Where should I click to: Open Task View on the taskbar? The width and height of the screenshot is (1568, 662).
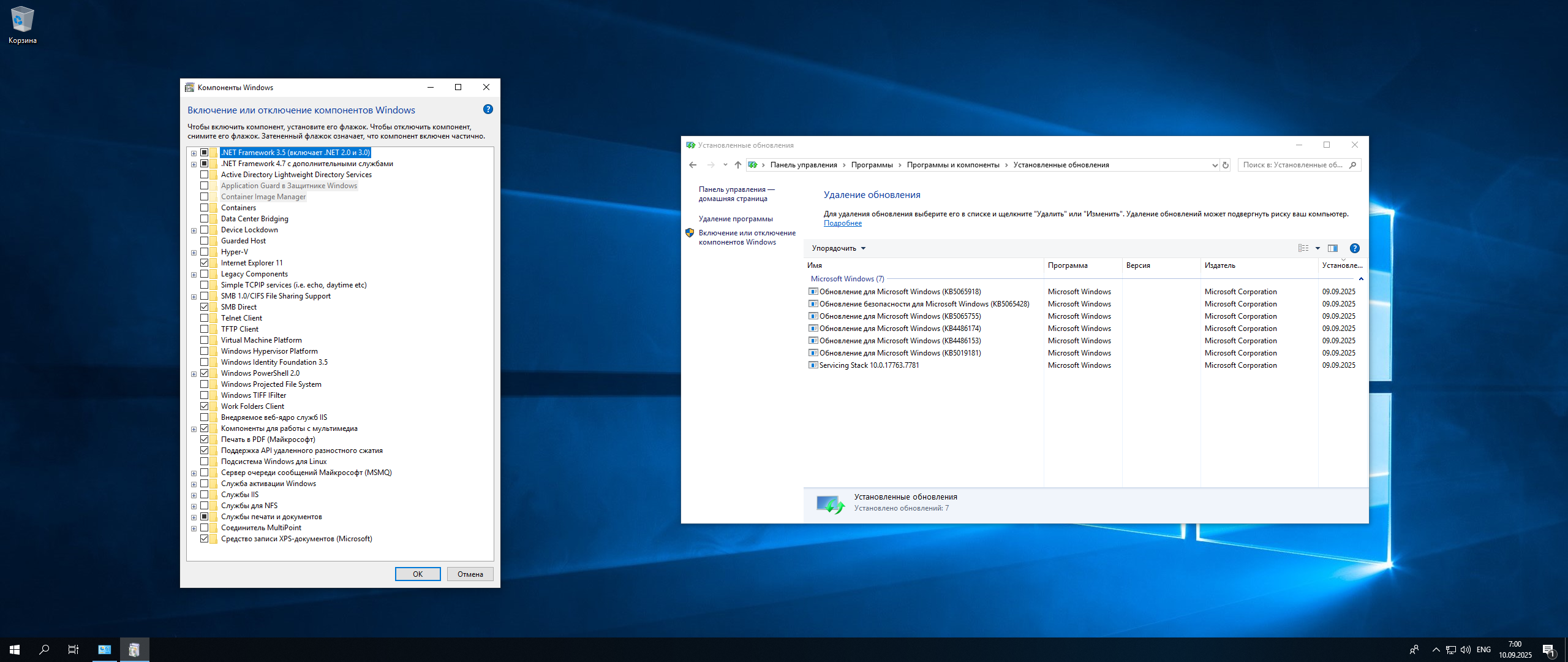pyautogui.click(x=73, y=650)
